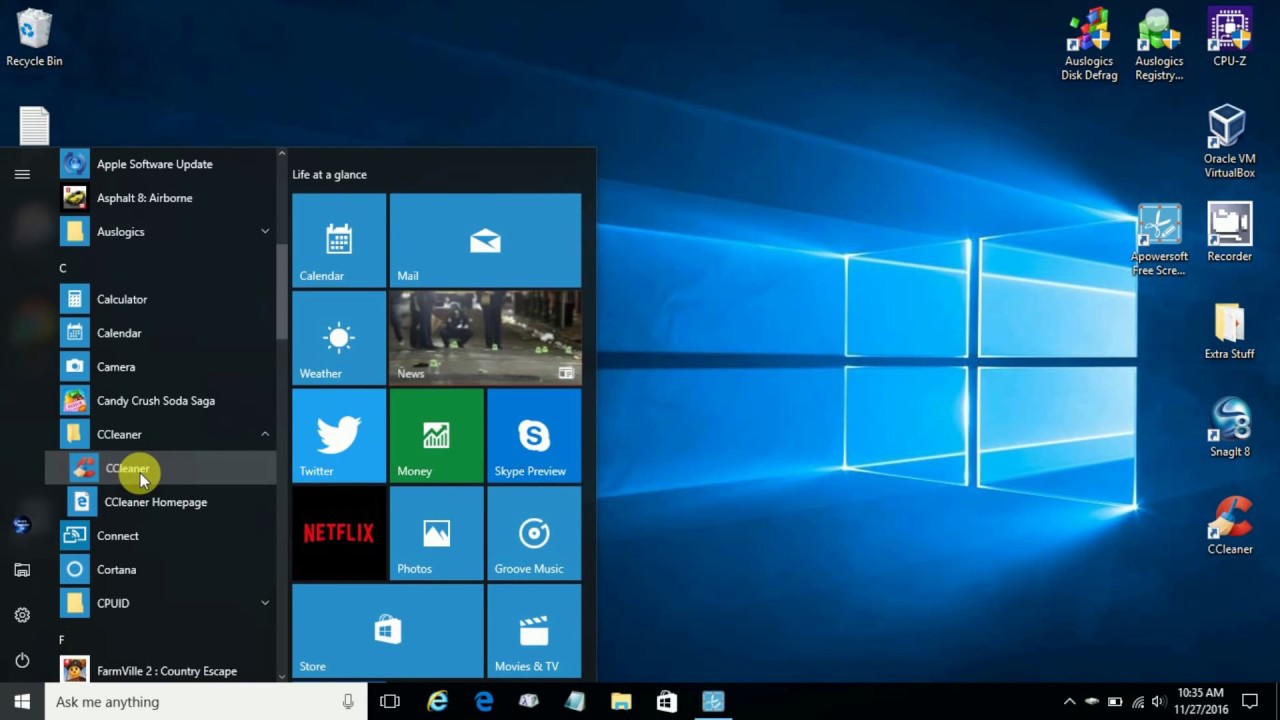Image resolution: width=1280 pixels, height=720 pixels.
Task: Open File Explorer from Start sidebar
Action: [22, 570]
